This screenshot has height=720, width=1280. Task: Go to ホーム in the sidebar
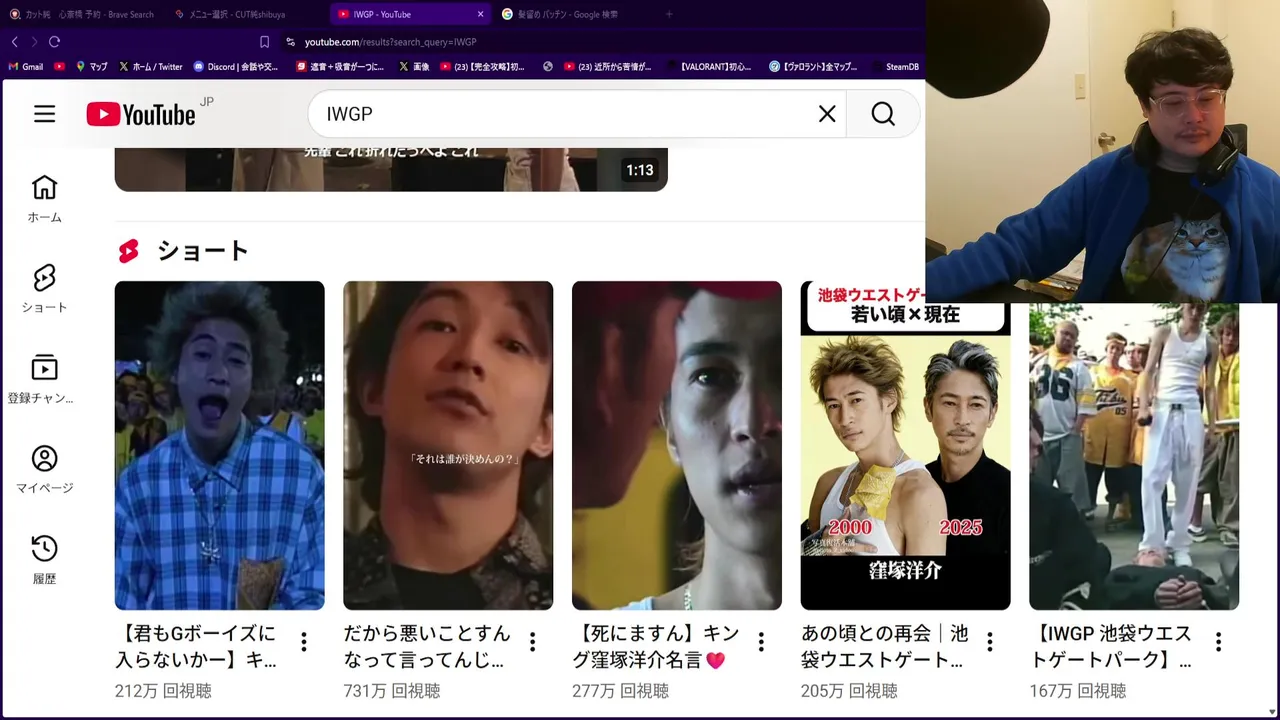point(44,199)
